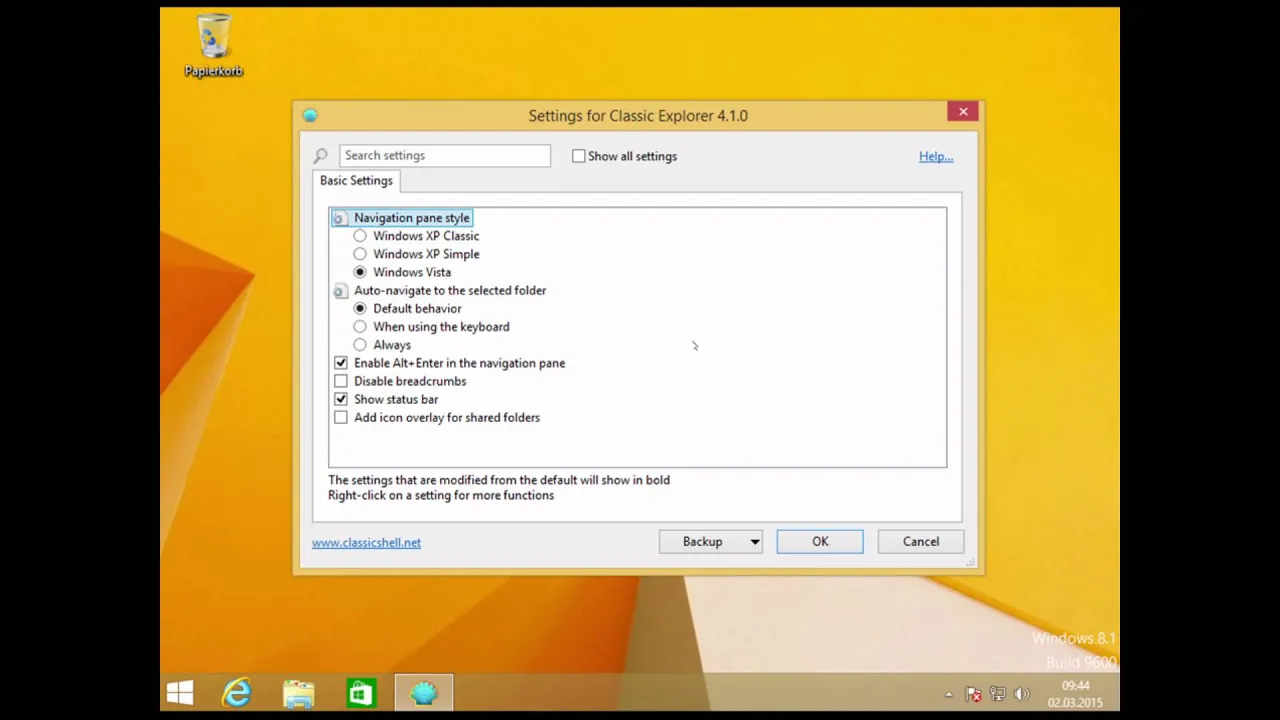Screen dimensions: 1280x720
Task: Click the OK button
Action: point(820,542)
